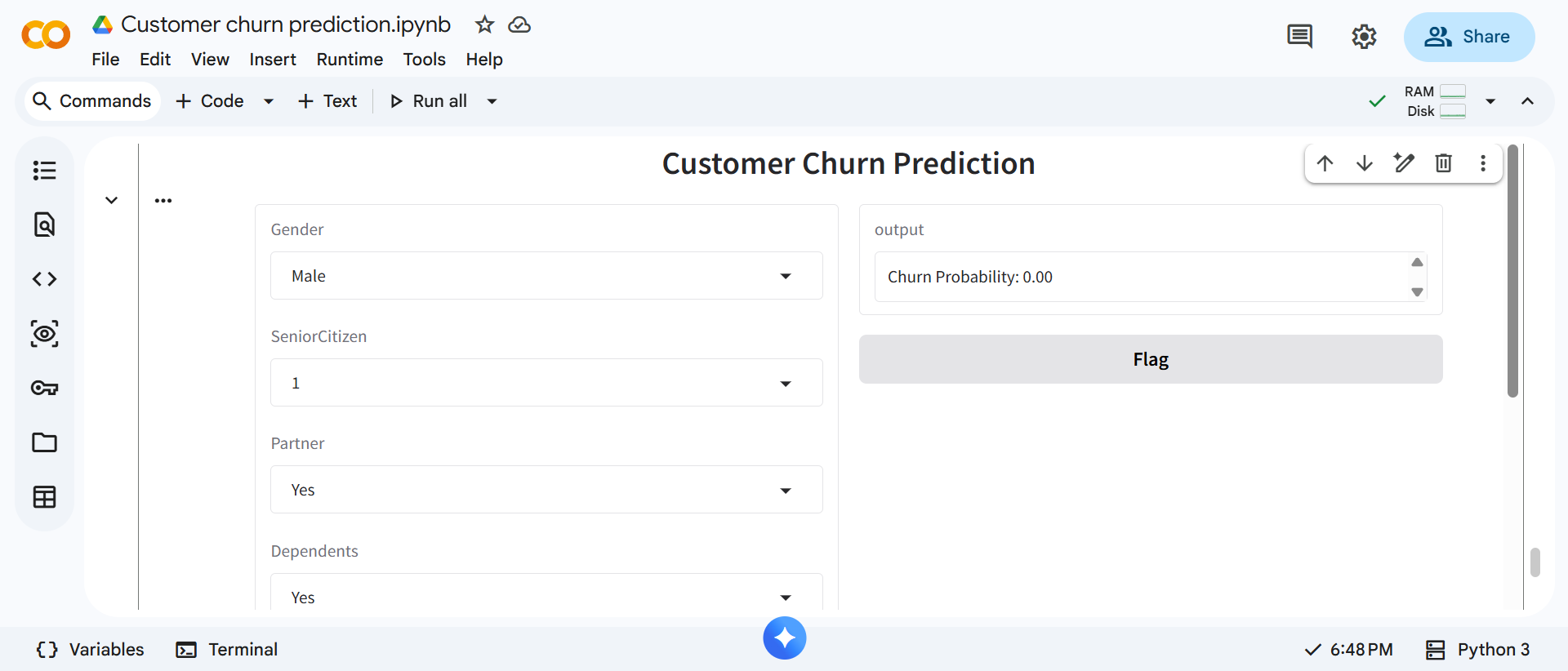Screen dimensions: 1568x671
Task: Open the Gender dropdown
Action: click(546, 276)
